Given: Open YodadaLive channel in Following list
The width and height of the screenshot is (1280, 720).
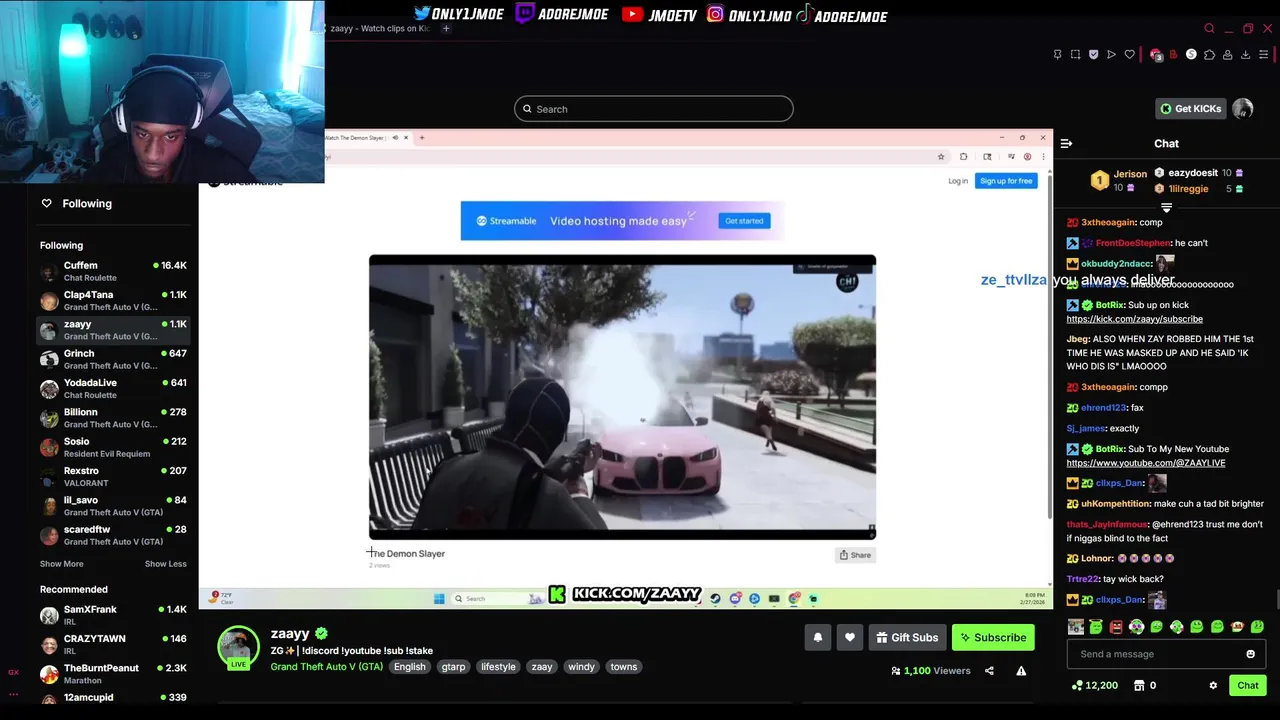Looking at the screenshot, I should [x=113, y=388].
